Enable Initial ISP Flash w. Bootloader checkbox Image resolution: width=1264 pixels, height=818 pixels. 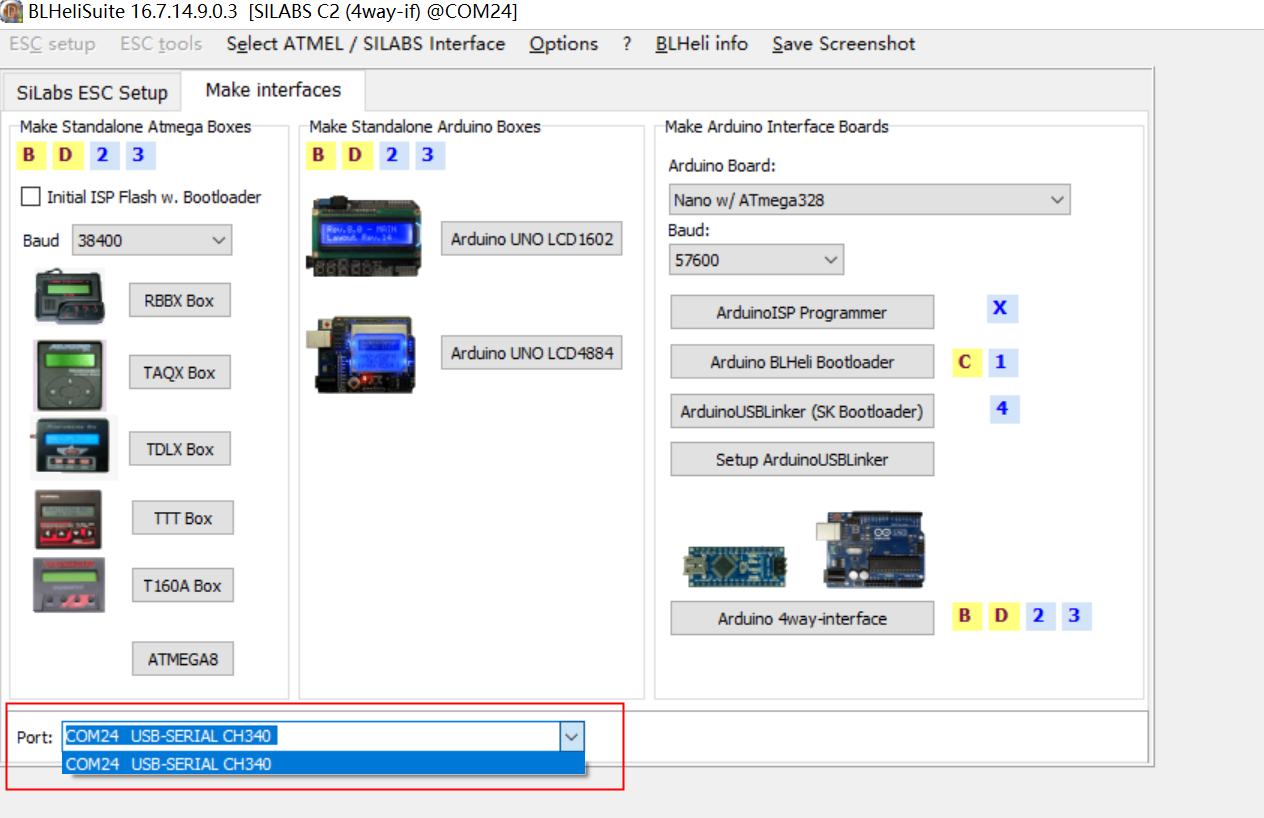[x=31, y=197]
